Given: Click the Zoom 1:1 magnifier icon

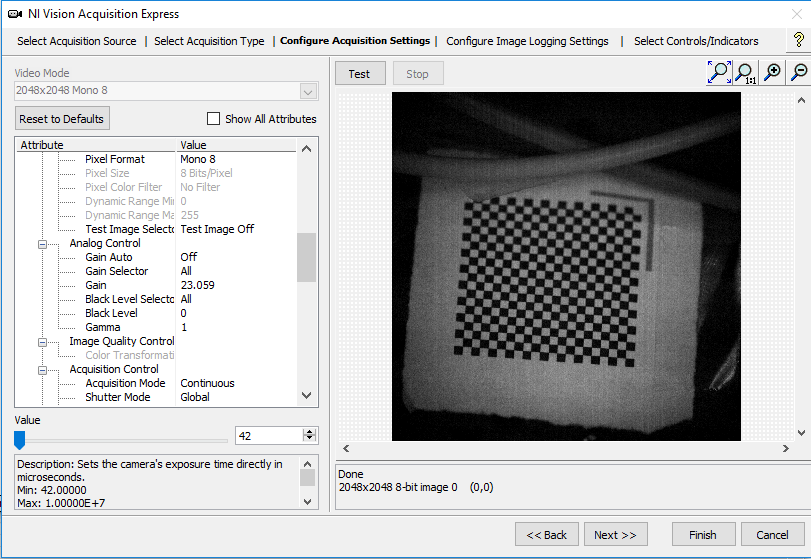Looking at the screenshot, I should 745,72.
